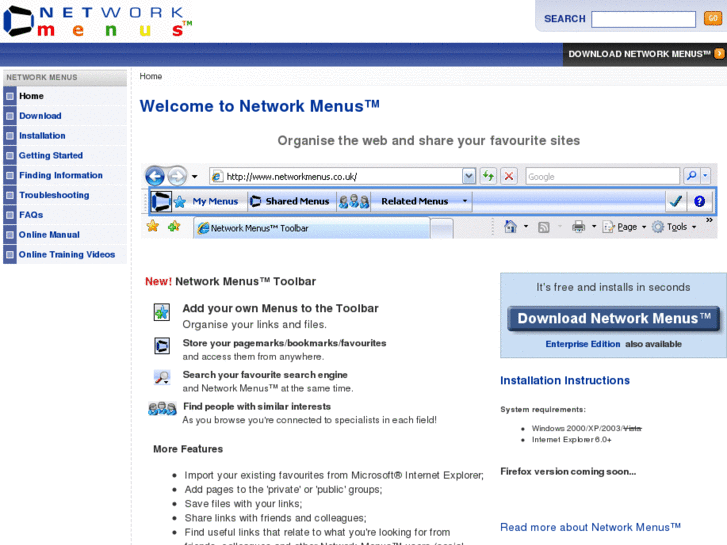The image size is (727, 545).
Task: Click the magnifier search icon
Action: point(691,176)
